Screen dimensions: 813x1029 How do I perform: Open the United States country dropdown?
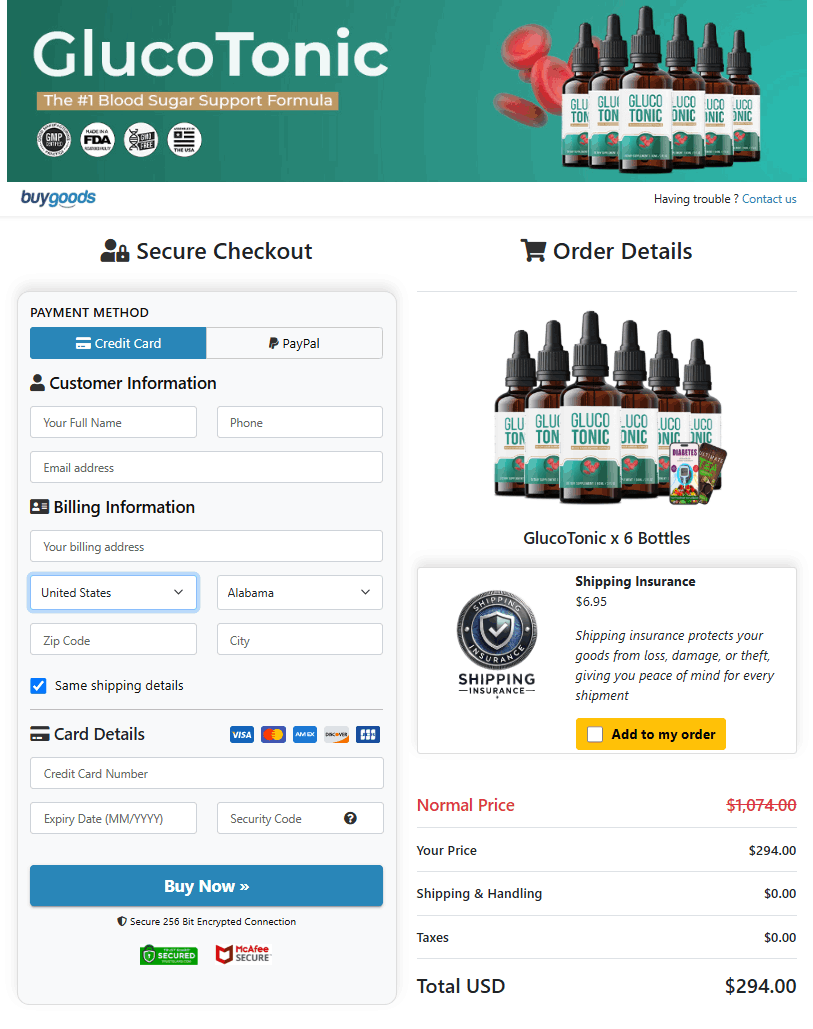coord(114,593)
